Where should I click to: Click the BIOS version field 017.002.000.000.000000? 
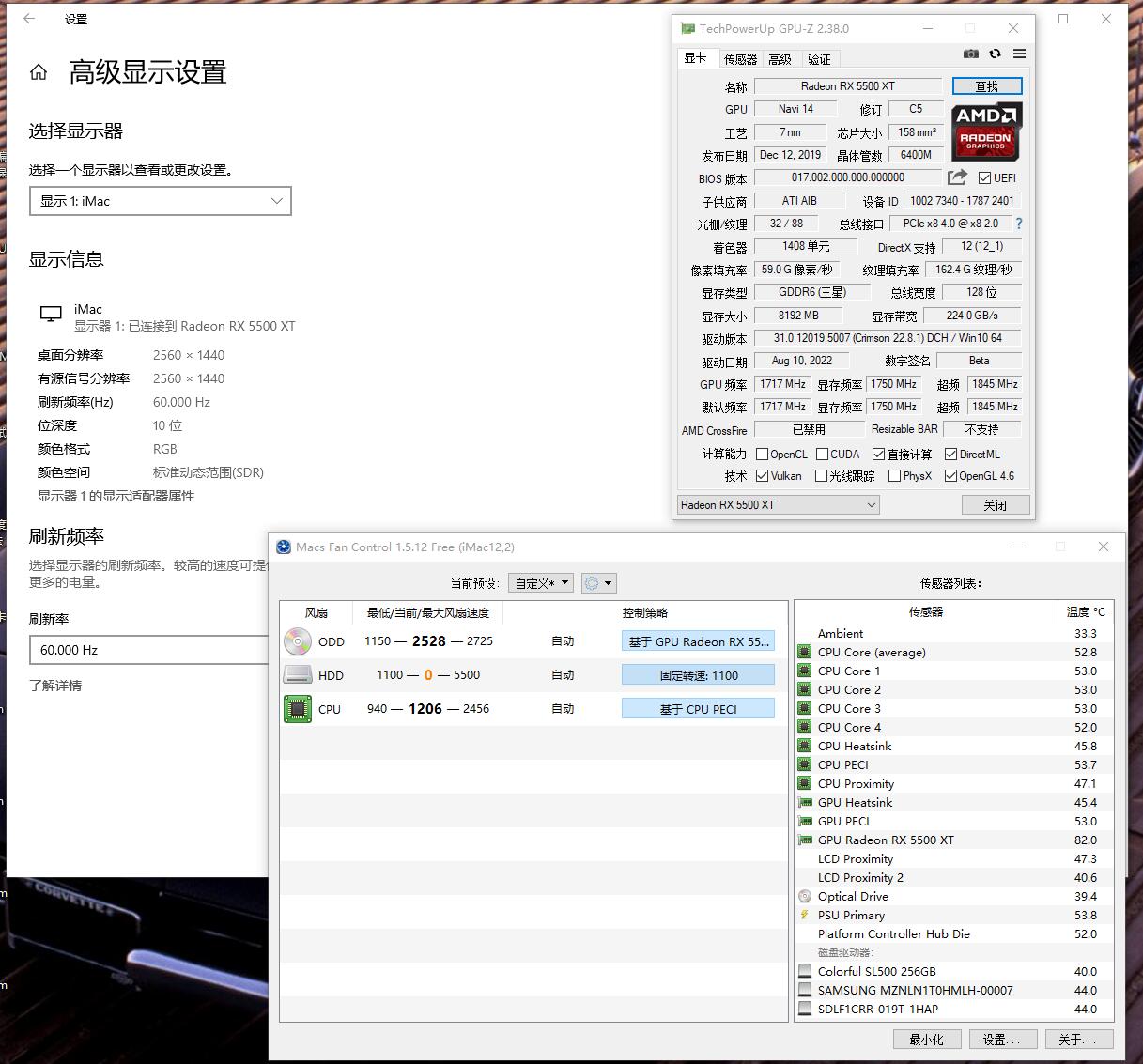pyautogui.click(x=847, y=177)
